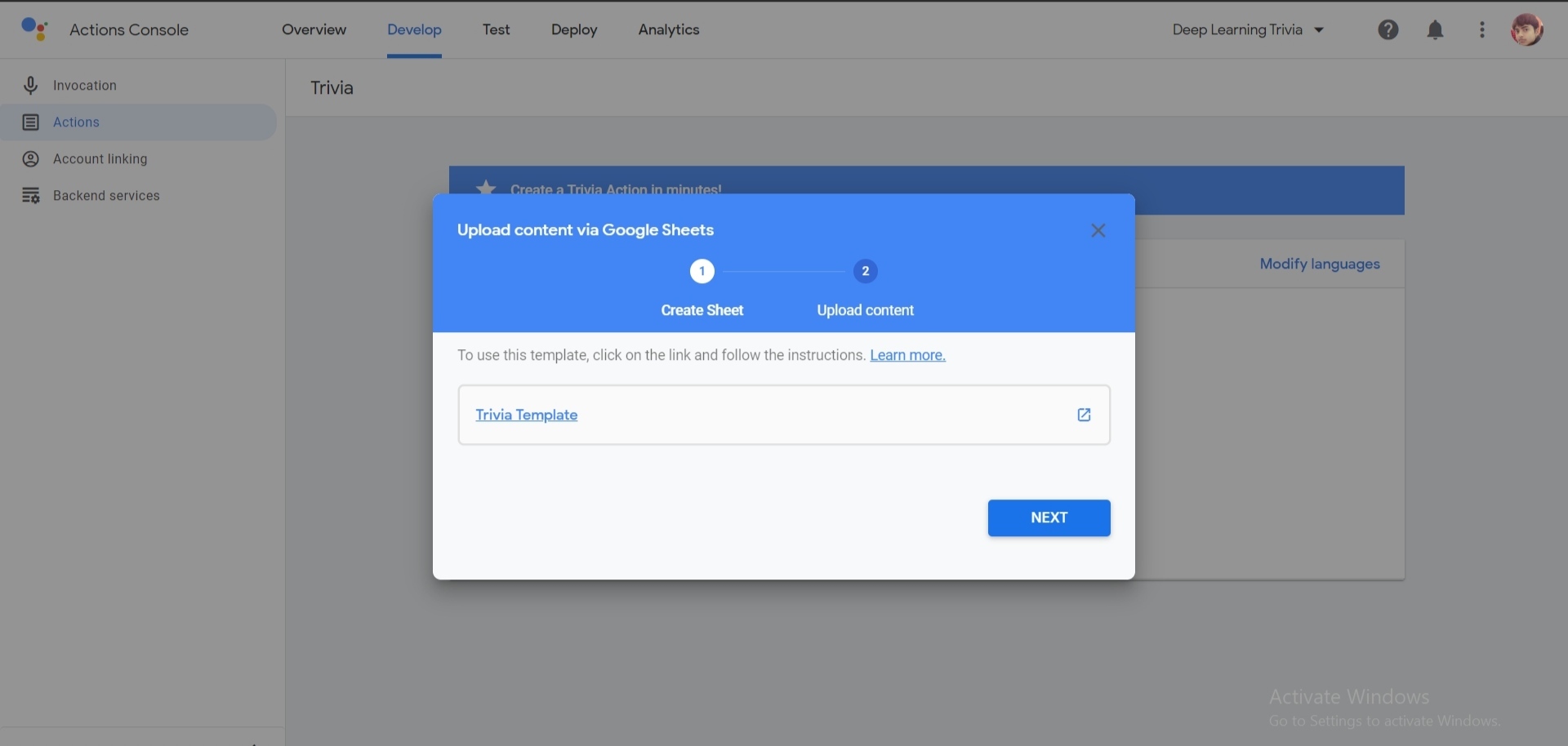Click the Actions Console title
Viewport: 1568px width, 746px height.
coord(129,29)
